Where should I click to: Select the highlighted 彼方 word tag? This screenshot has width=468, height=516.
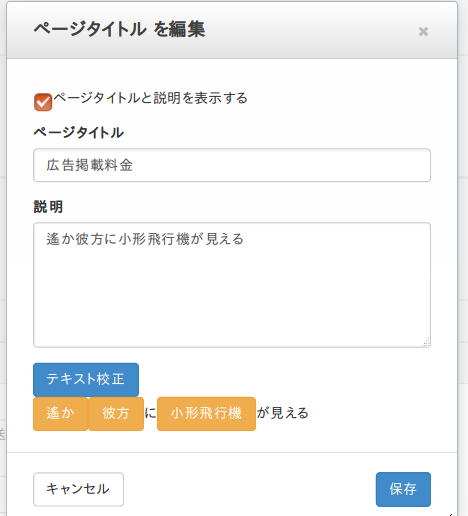(x=116, y=414)
